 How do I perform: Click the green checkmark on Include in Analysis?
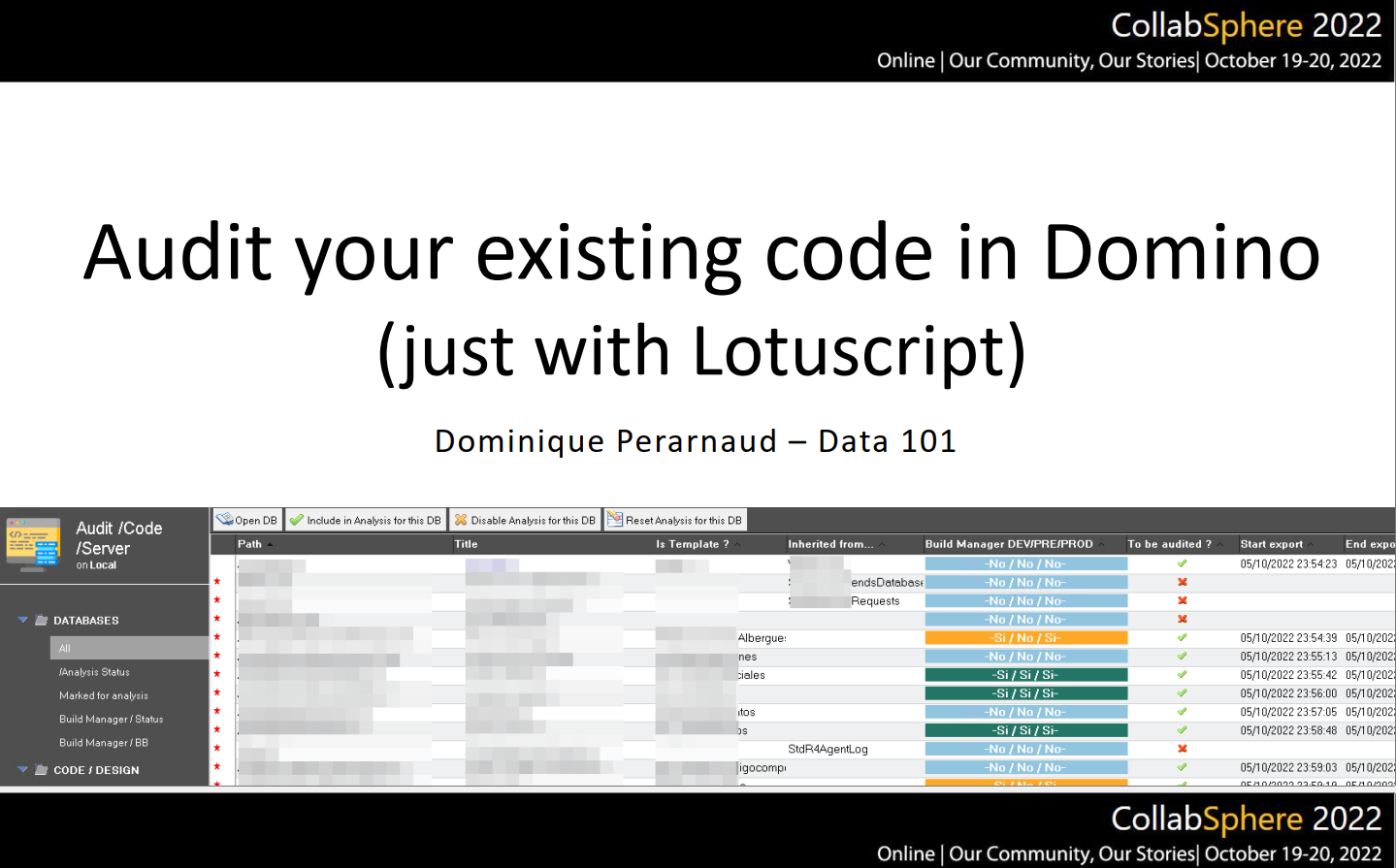pyautogui.click(x=297, y=520)
